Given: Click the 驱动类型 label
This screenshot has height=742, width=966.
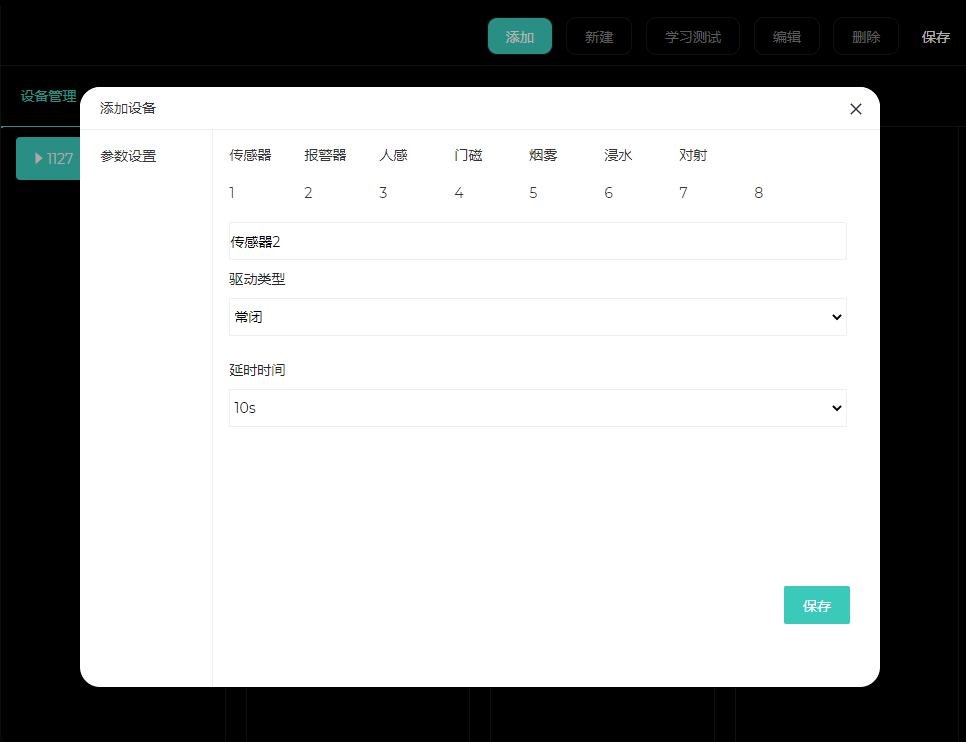Looking at the screenshot, I should point(257,279).
